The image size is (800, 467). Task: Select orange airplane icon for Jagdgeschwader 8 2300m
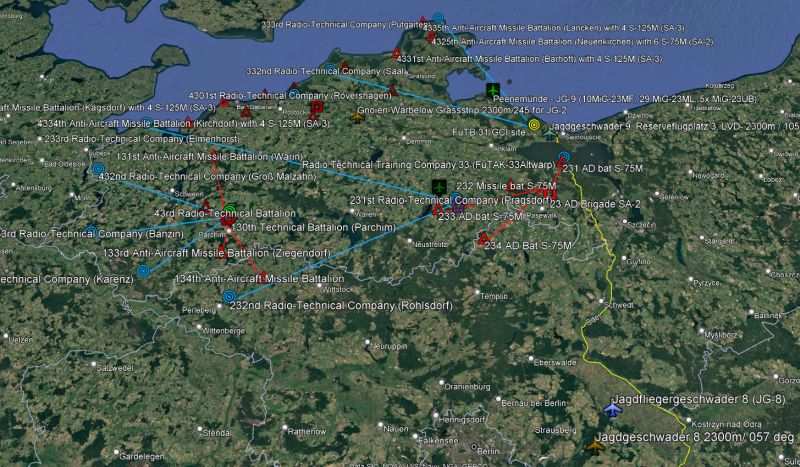pyautogui.click(x=595, y=446)
